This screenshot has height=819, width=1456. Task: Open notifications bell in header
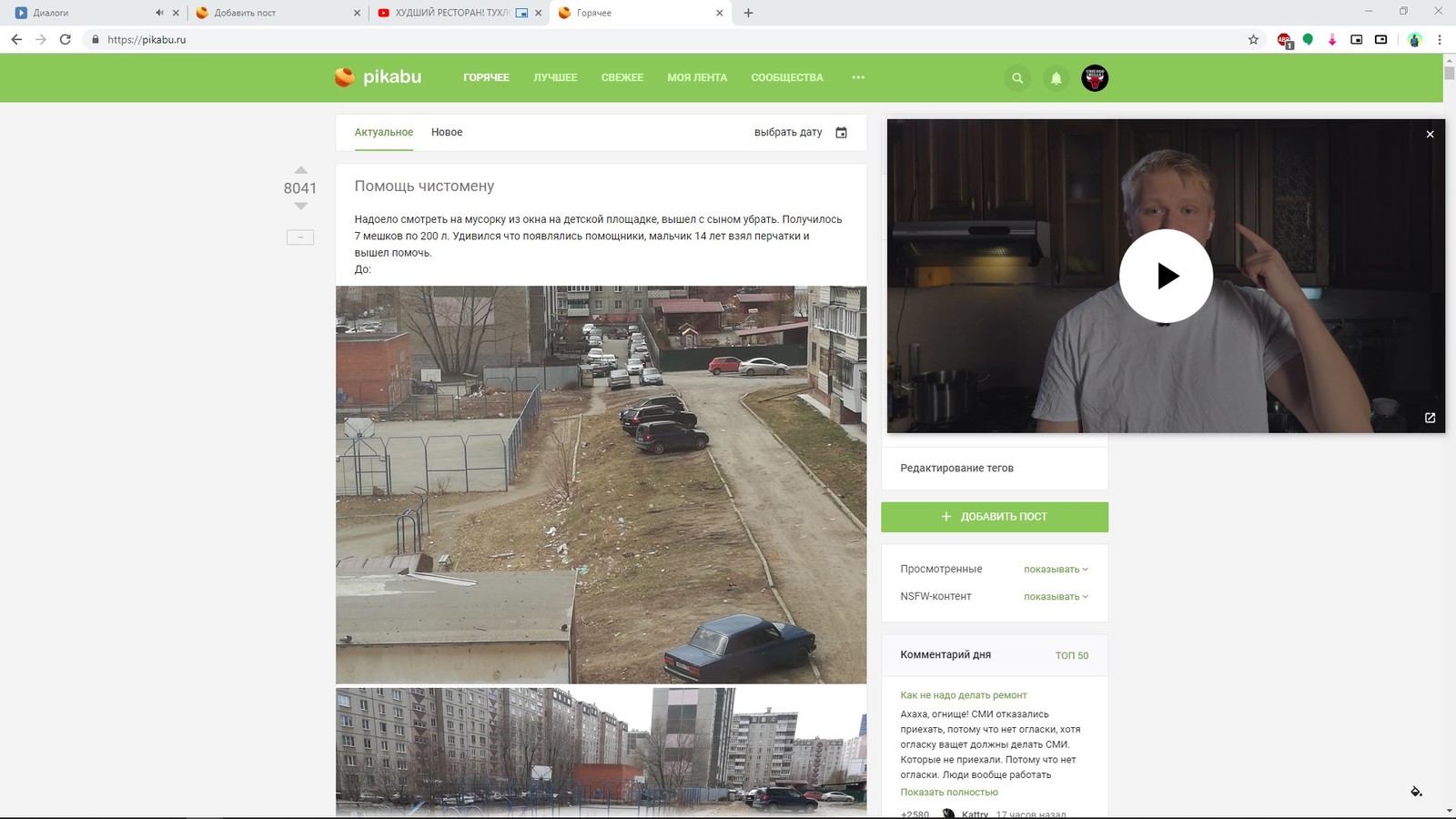[x=1056, y=78]
